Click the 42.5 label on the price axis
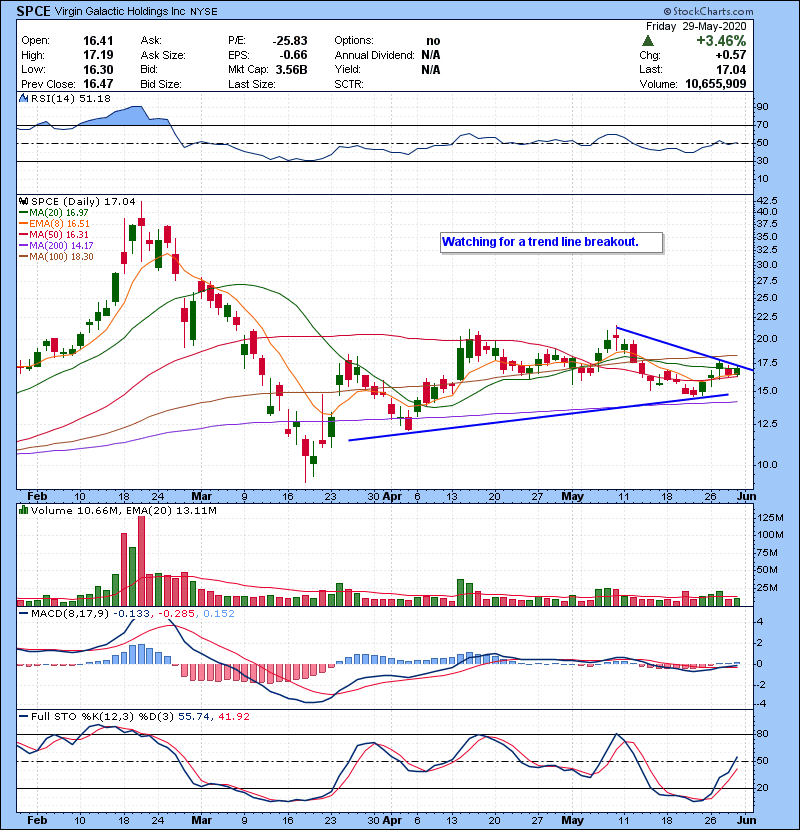This screenshot has height=830, width=800. pos(768,201)
